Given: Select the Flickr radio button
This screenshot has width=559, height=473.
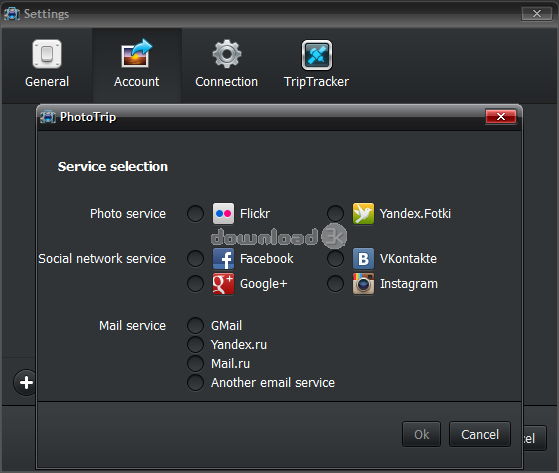Looking at the screenshot, I should pyautogui.click(x=195, y=214).
